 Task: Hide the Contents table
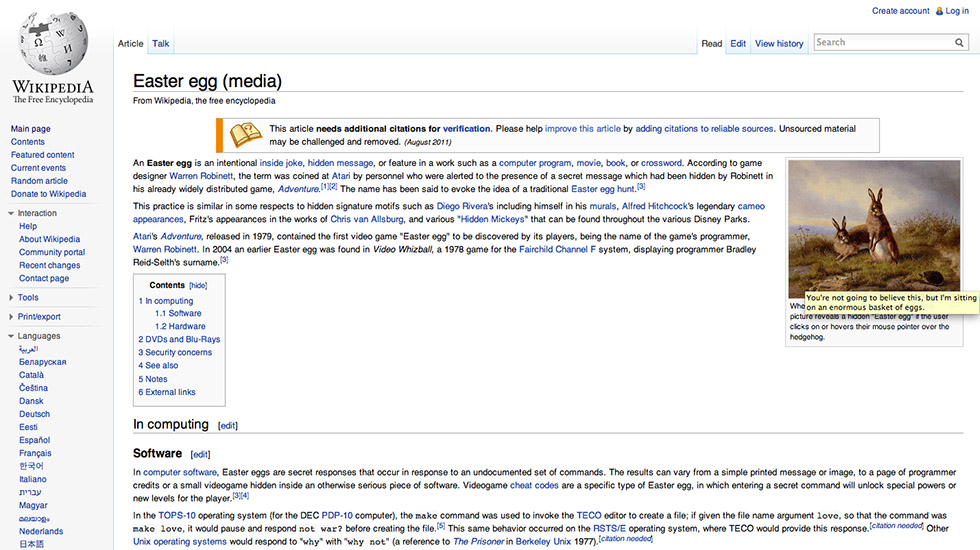pos(198,285)
